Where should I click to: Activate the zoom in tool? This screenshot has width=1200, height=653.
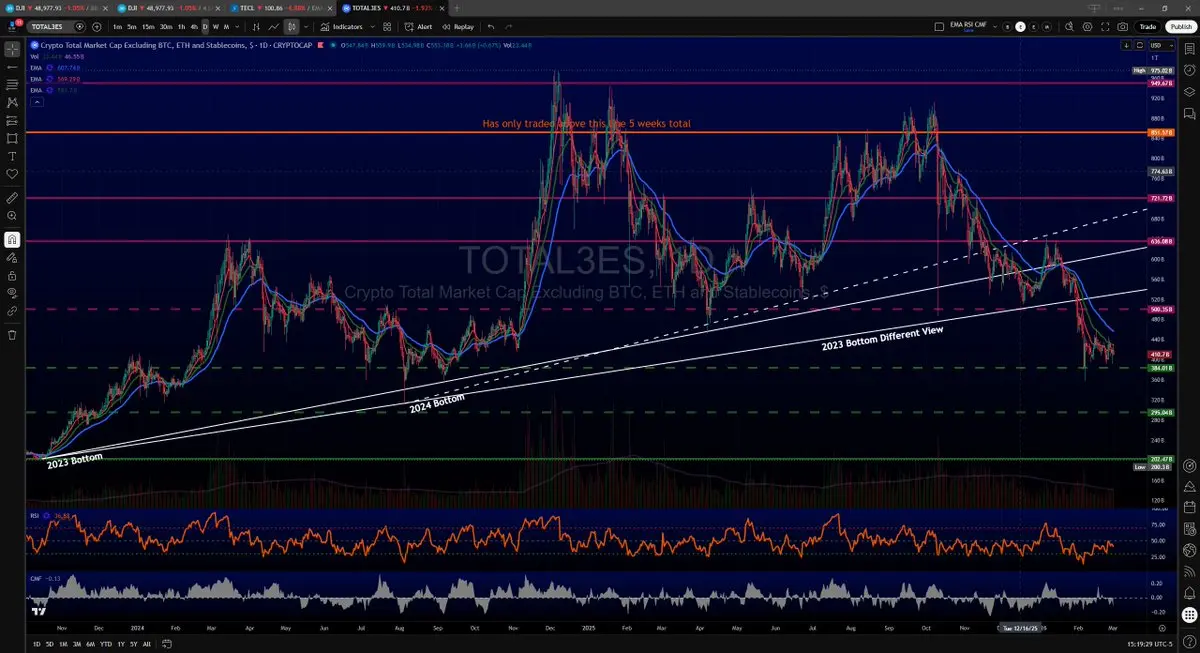12,216
